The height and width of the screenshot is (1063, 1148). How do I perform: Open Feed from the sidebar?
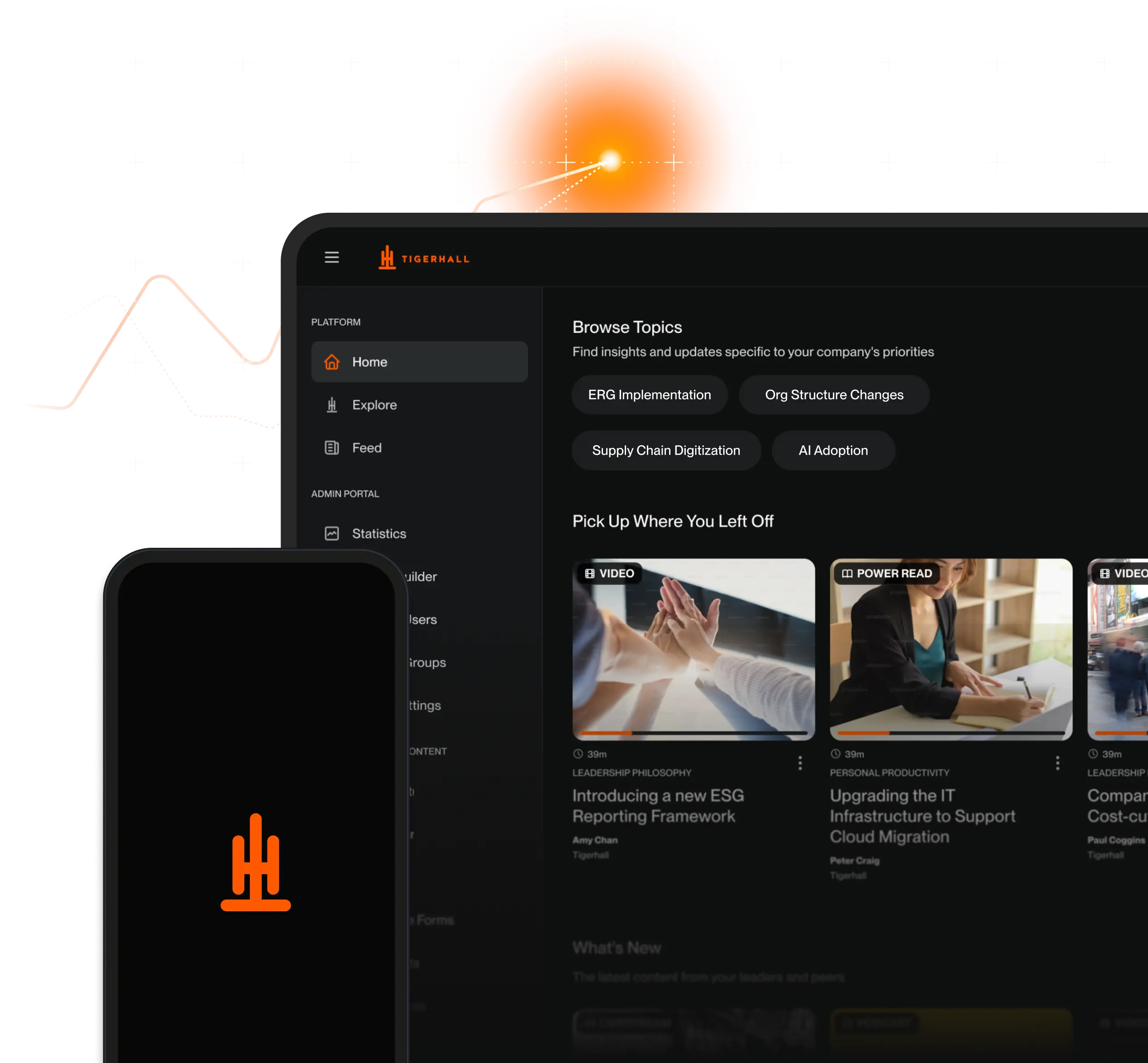(x=367, y=447)
